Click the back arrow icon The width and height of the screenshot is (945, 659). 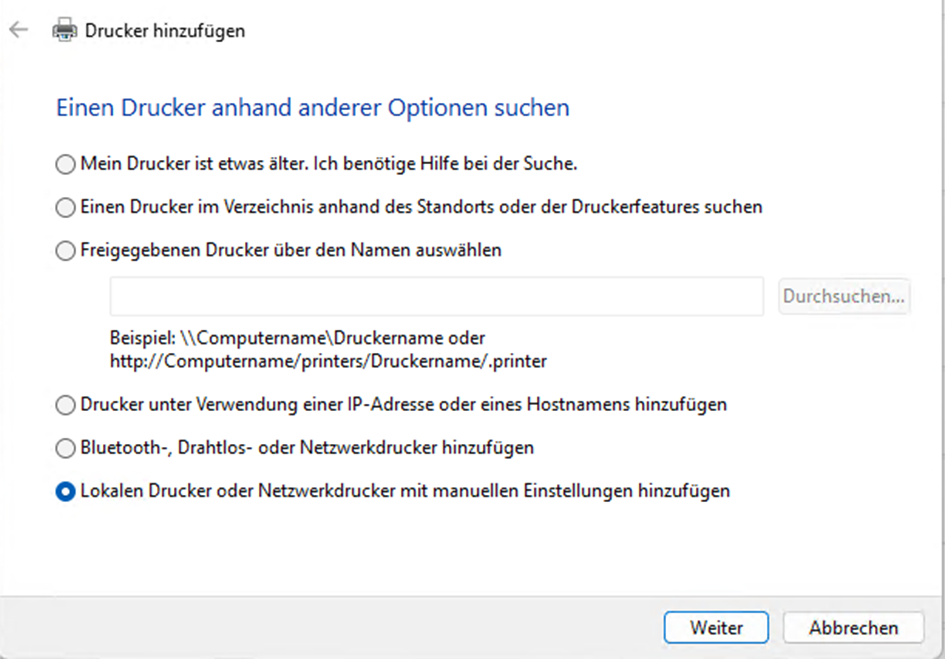coord(18,30)
